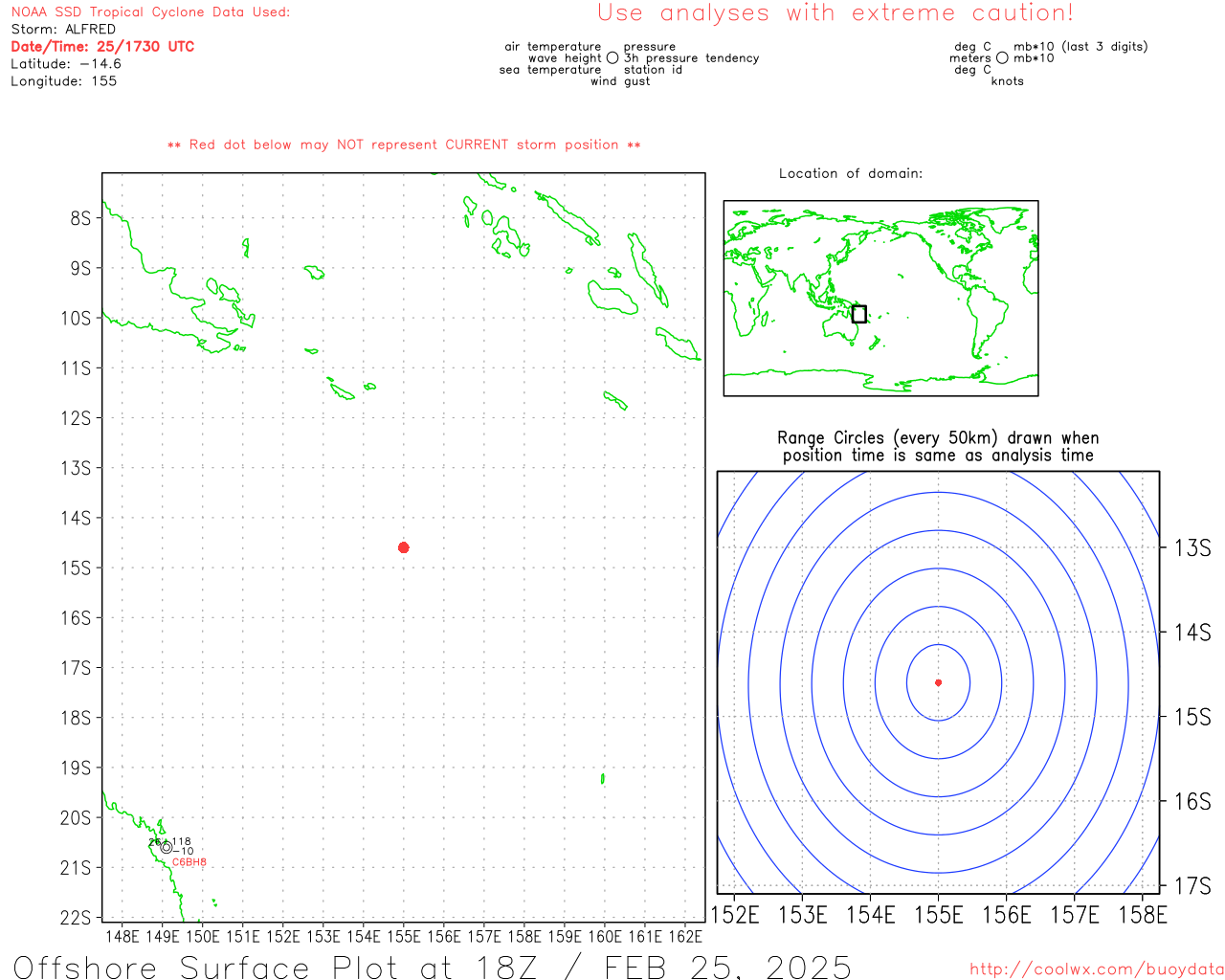The height and width of the screenshot is (980, 1225).
Task: Open the coolwx.com/buoydata link
Action: pyautogui.click(x=1097, y=969)
